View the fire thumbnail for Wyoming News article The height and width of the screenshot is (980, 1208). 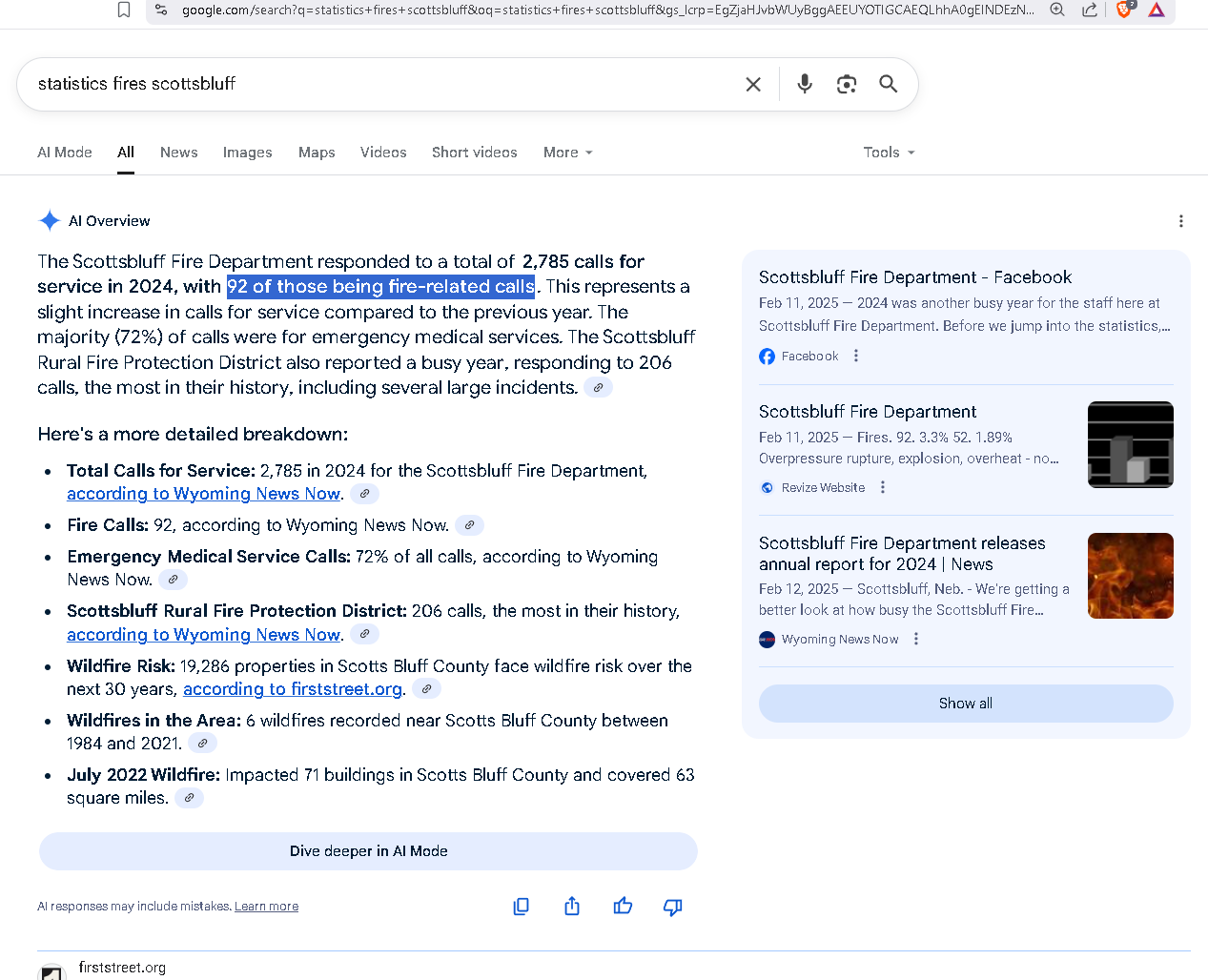(x=1131, y=576)
